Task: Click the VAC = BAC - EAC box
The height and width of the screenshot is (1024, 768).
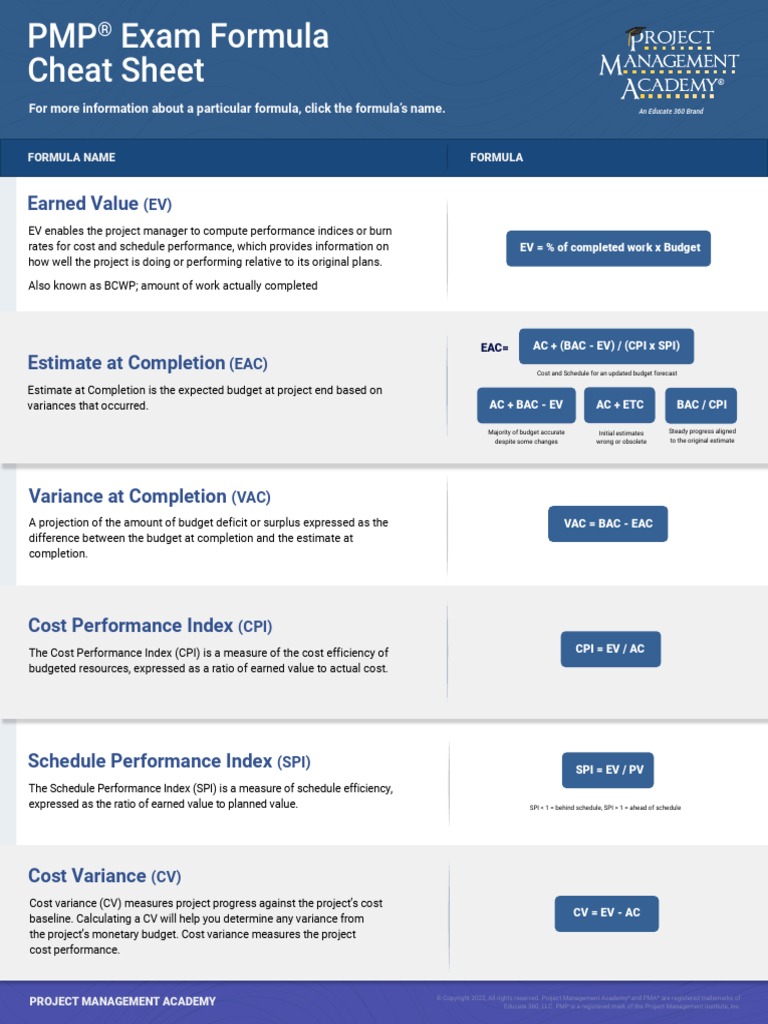Action: point(607,524)
